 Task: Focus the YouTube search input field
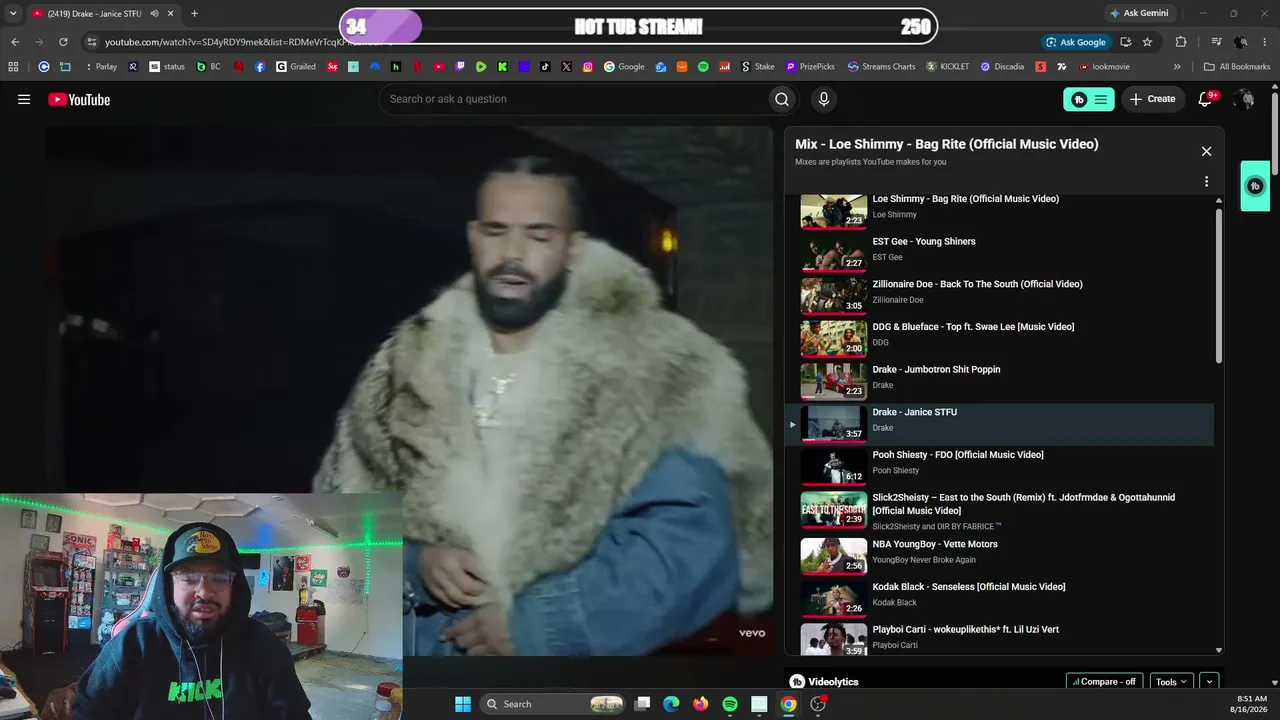[572, 99]
